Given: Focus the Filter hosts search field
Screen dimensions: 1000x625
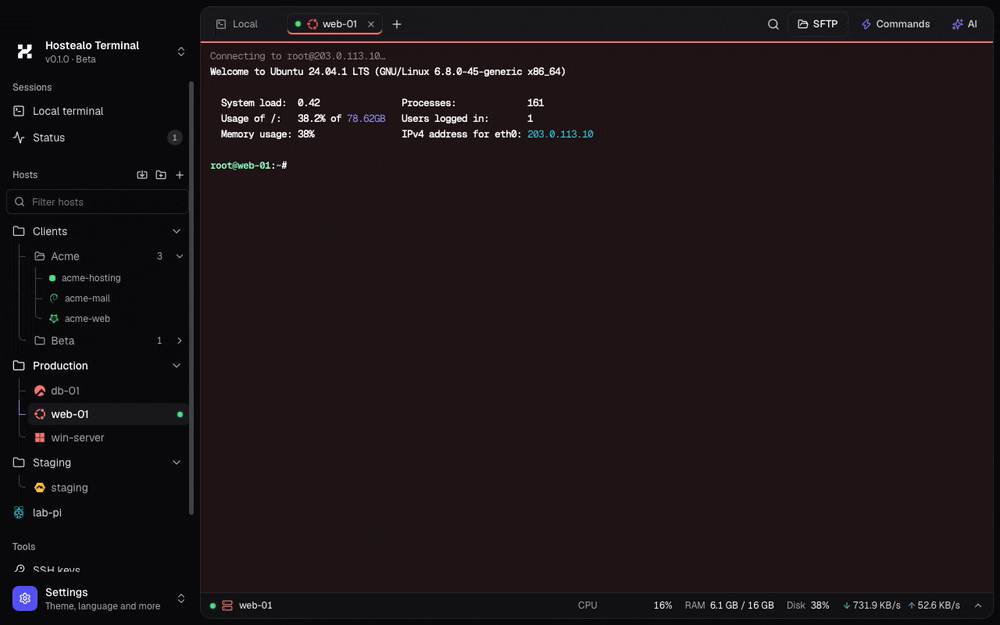Looking at the screenshot, I should 98,202.
